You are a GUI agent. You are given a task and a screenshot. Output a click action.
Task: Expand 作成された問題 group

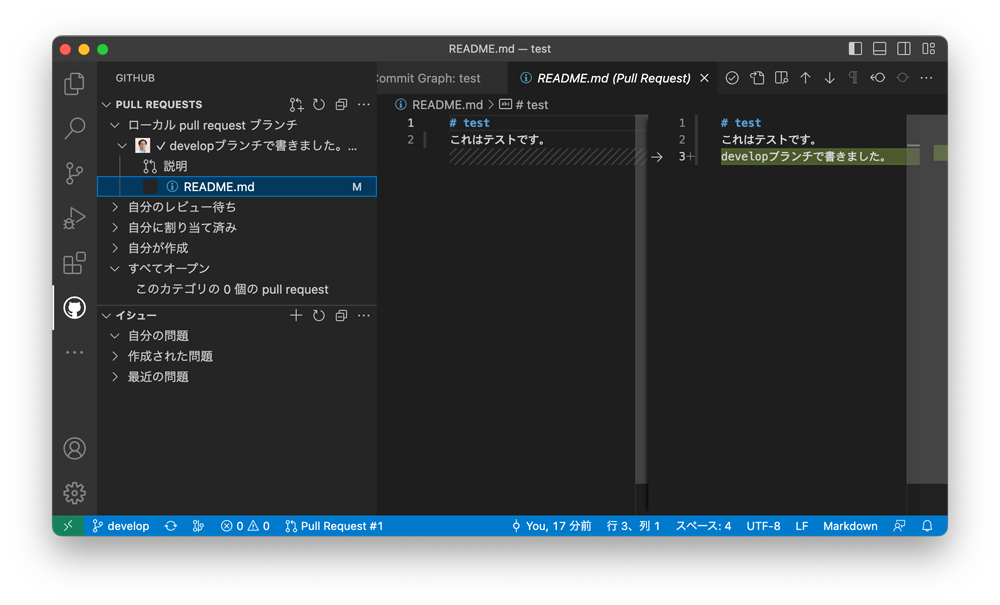(115, 356)
